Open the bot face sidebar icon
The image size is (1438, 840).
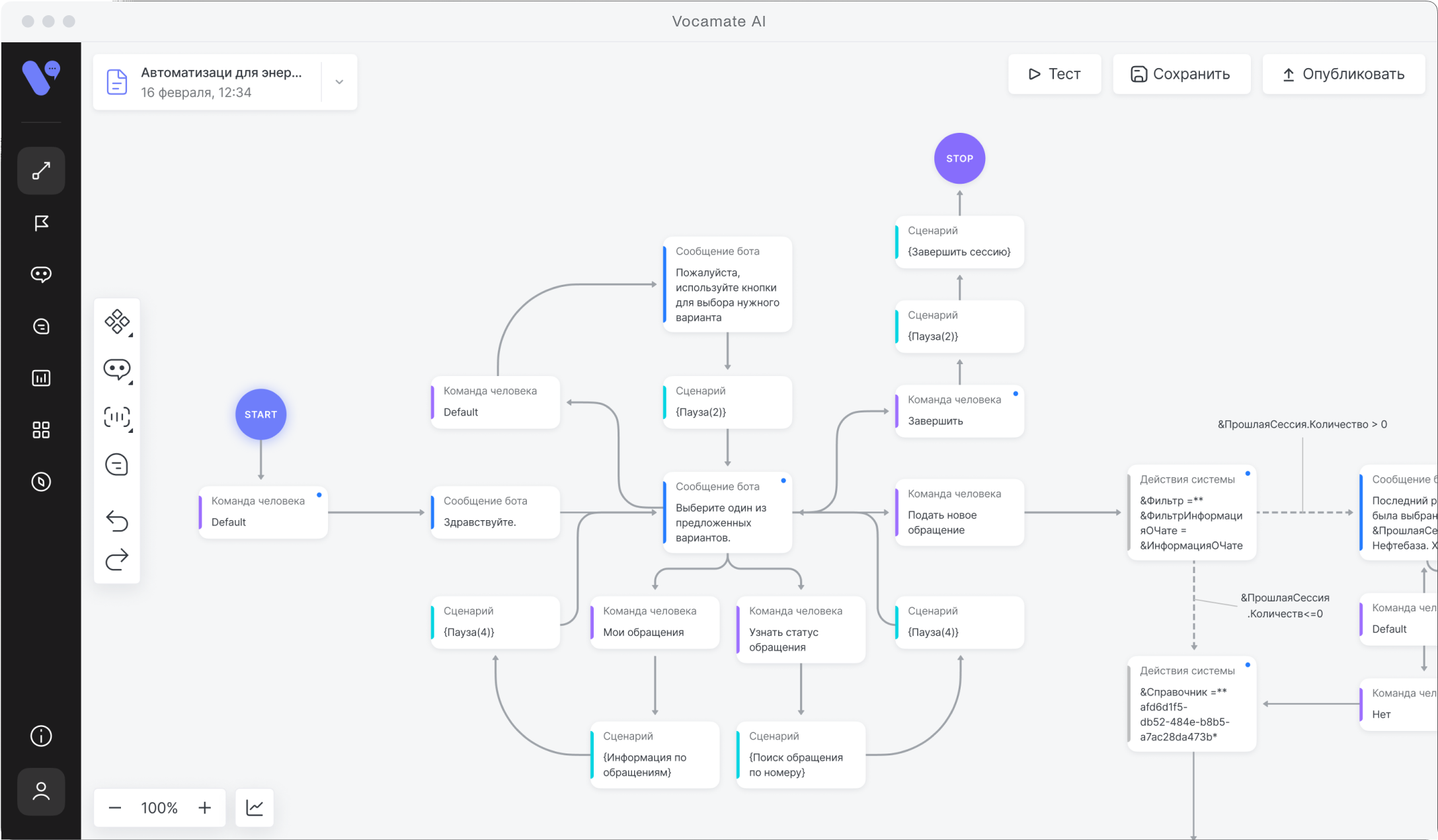pyautogui.click(x=41, y=274)
